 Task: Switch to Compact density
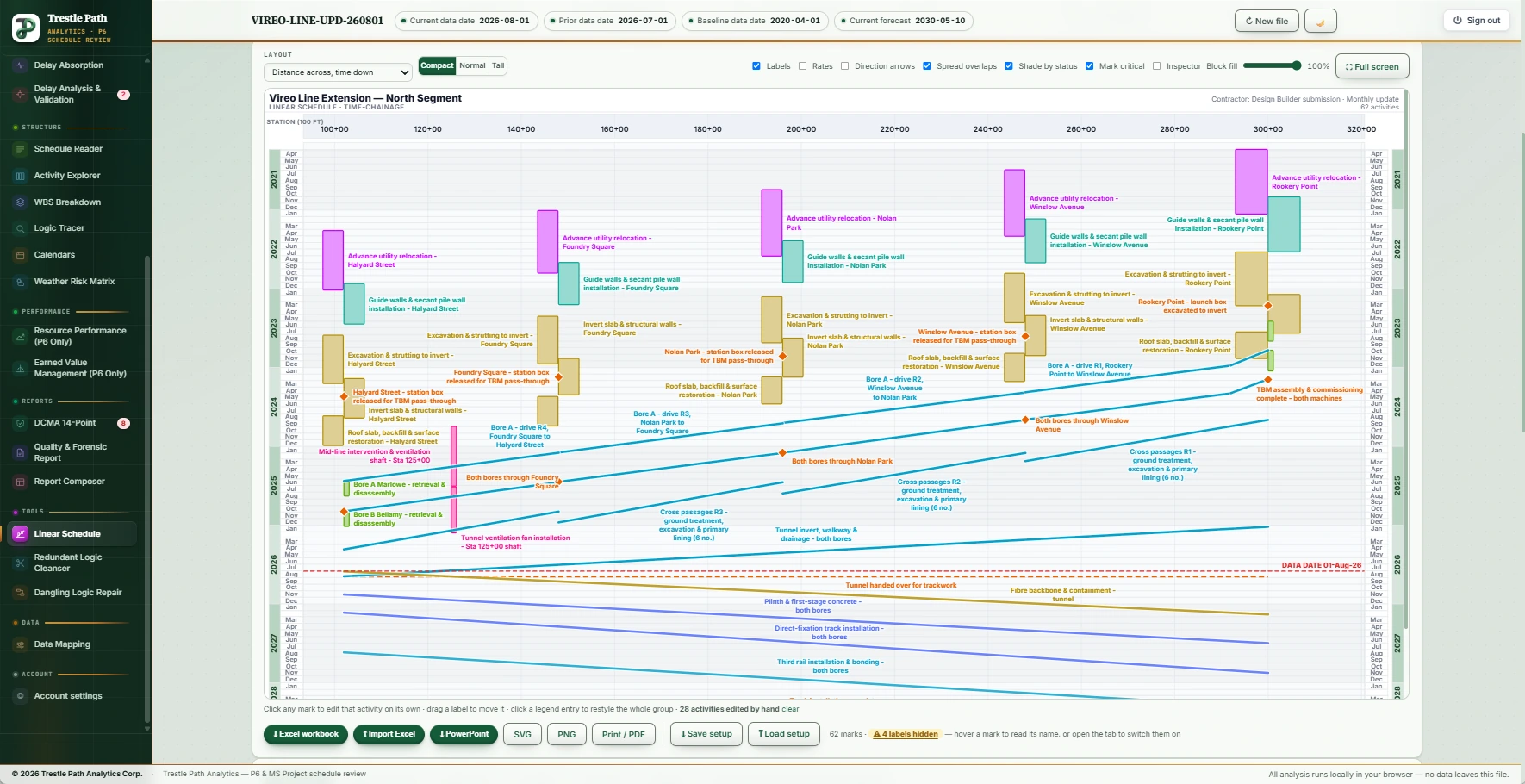pyautogui.click(x=437, y=65)
